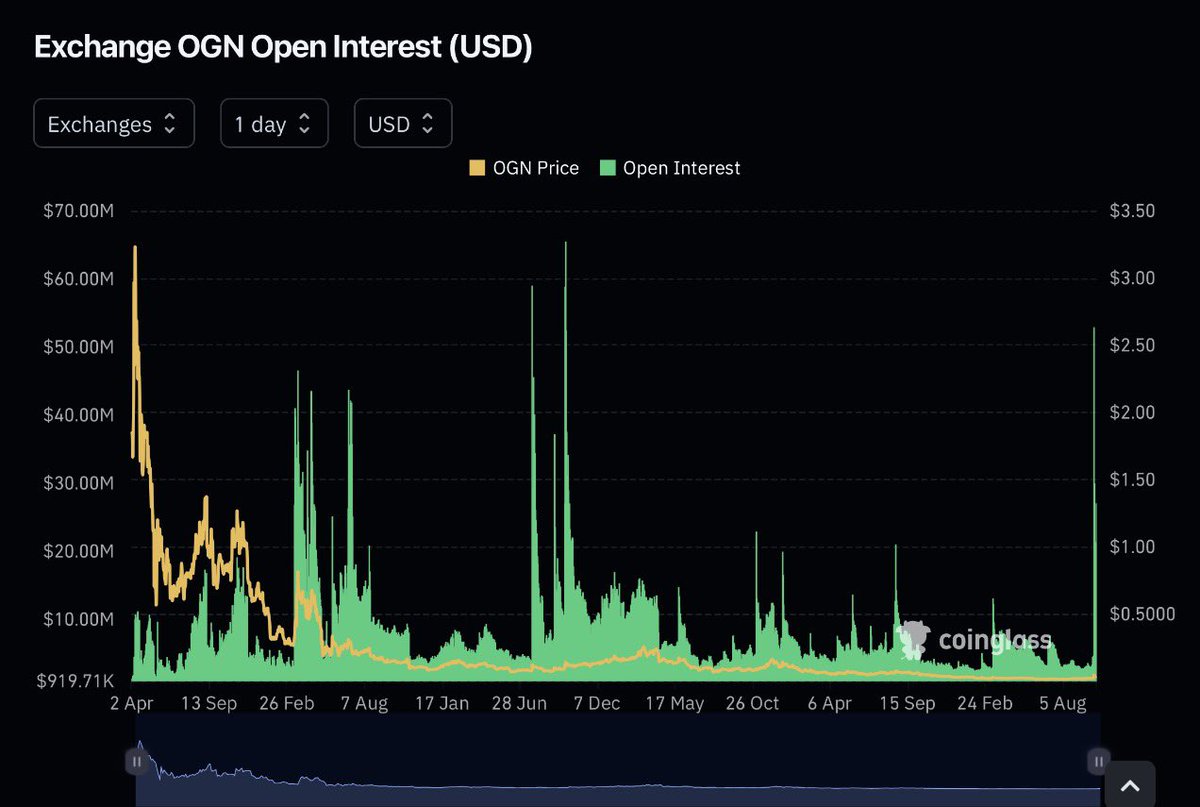Image resolution: width=1200 pixels, height=807 pixels.
Task: Click the 5 Aug date label
Action: [x=1062, y=704]
